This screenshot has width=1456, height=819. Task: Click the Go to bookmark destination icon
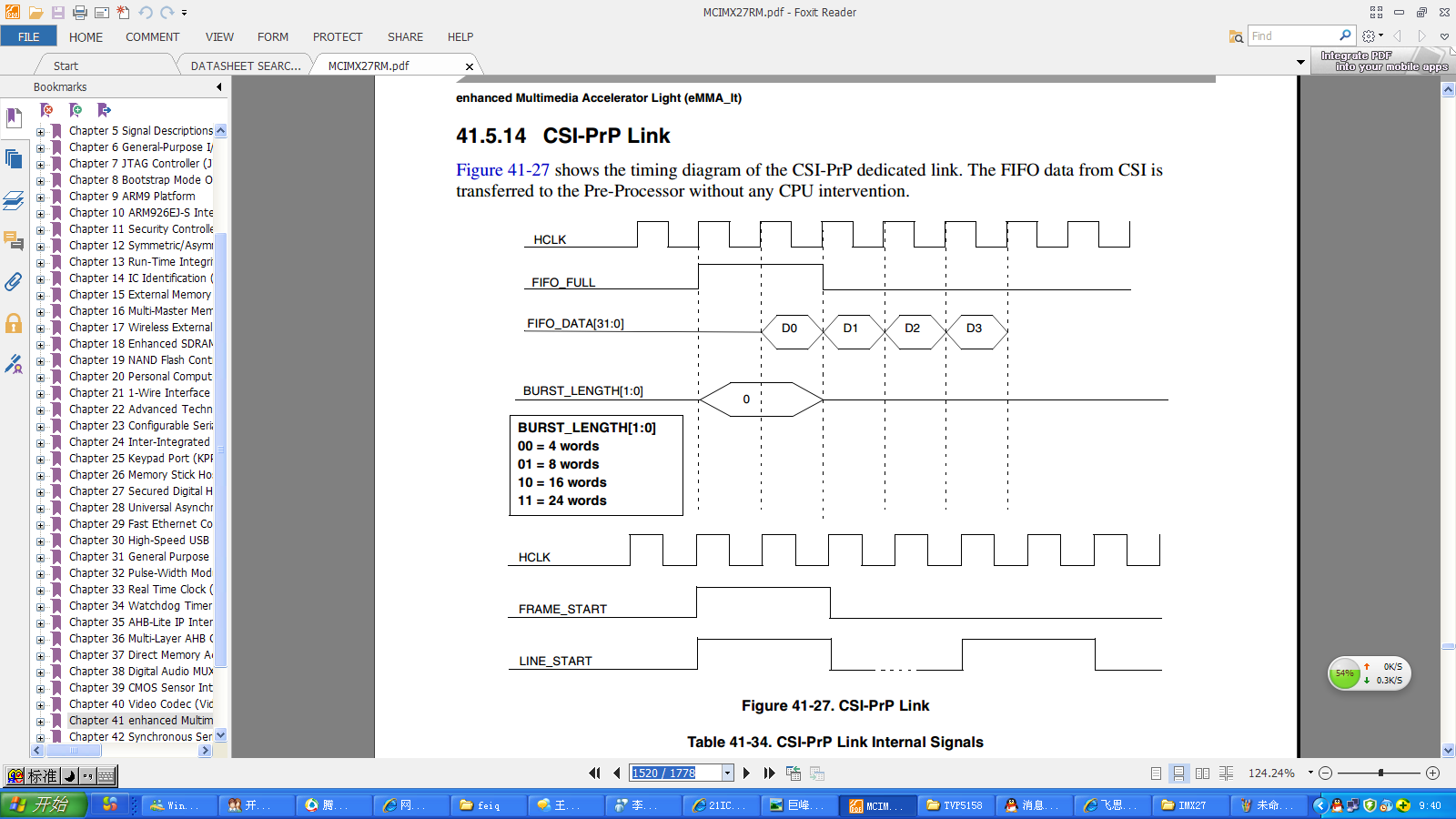coord(104,110)
